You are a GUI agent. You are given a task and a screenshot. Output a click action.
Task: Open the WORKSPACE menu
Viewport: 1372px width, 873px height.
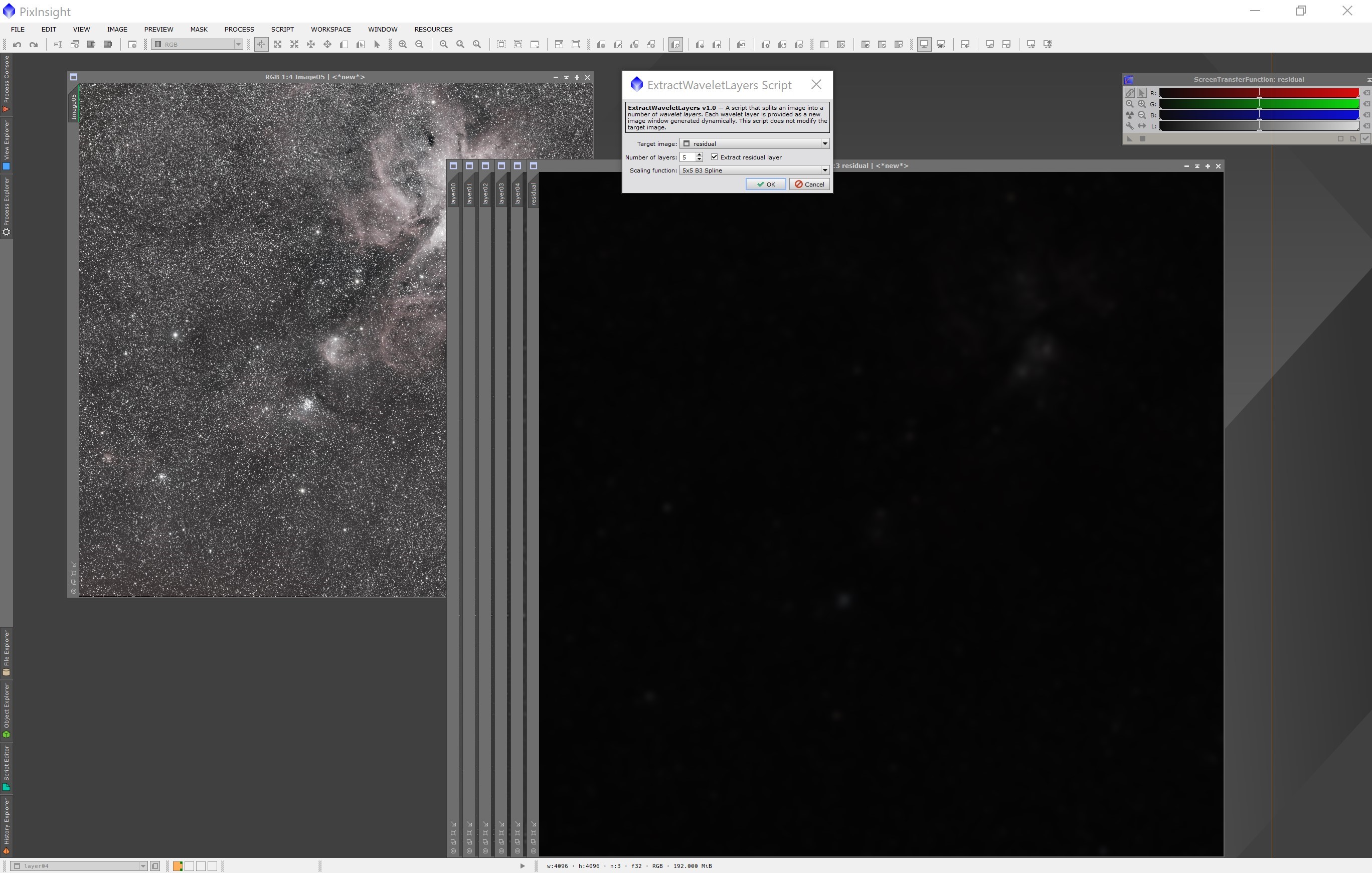pos(330,29)
